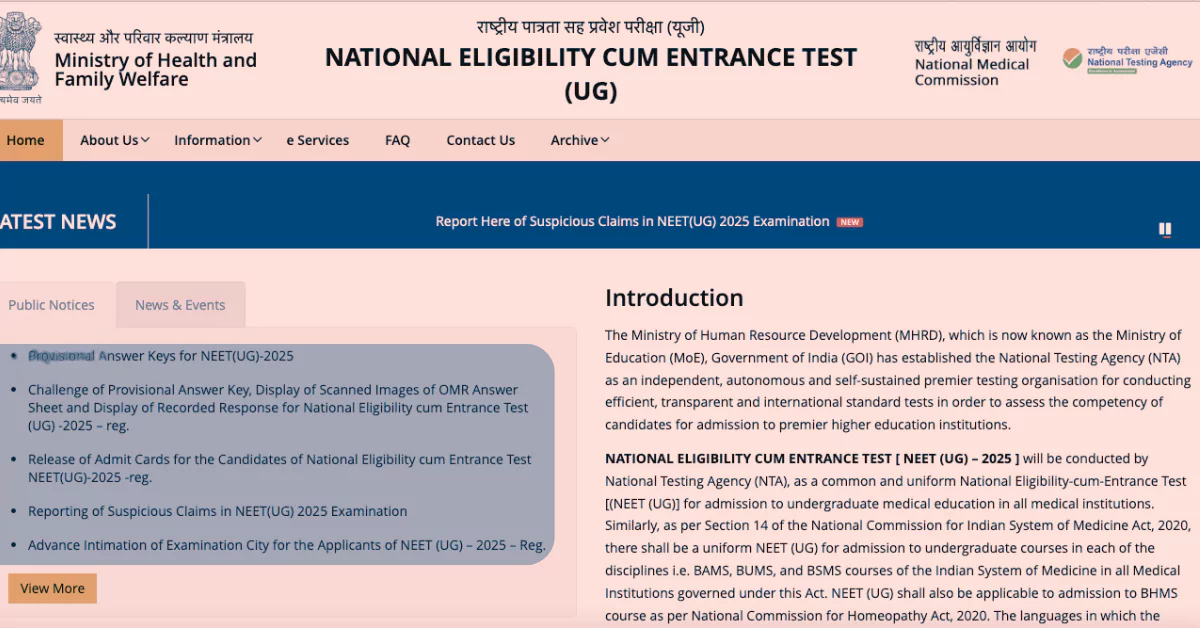Expand the Archive dropdown menu
Viewport: 1200px width, 628px height.
[580, 140]
